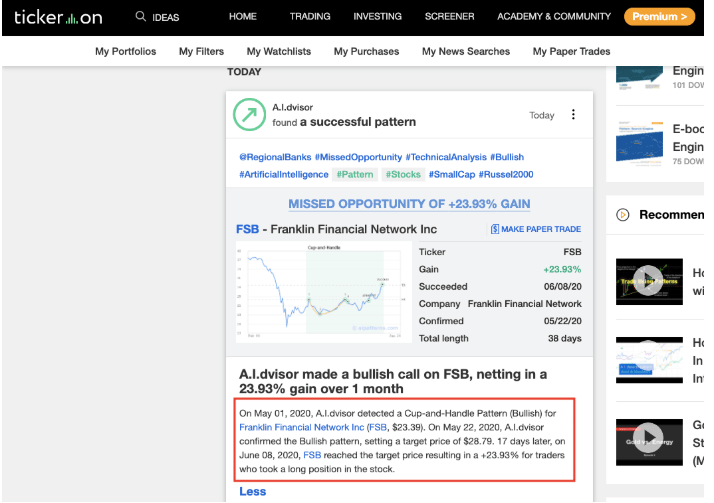Switch to the My Paper Trades tab
The image size is (714, 503).
click(x=571, y=51)
